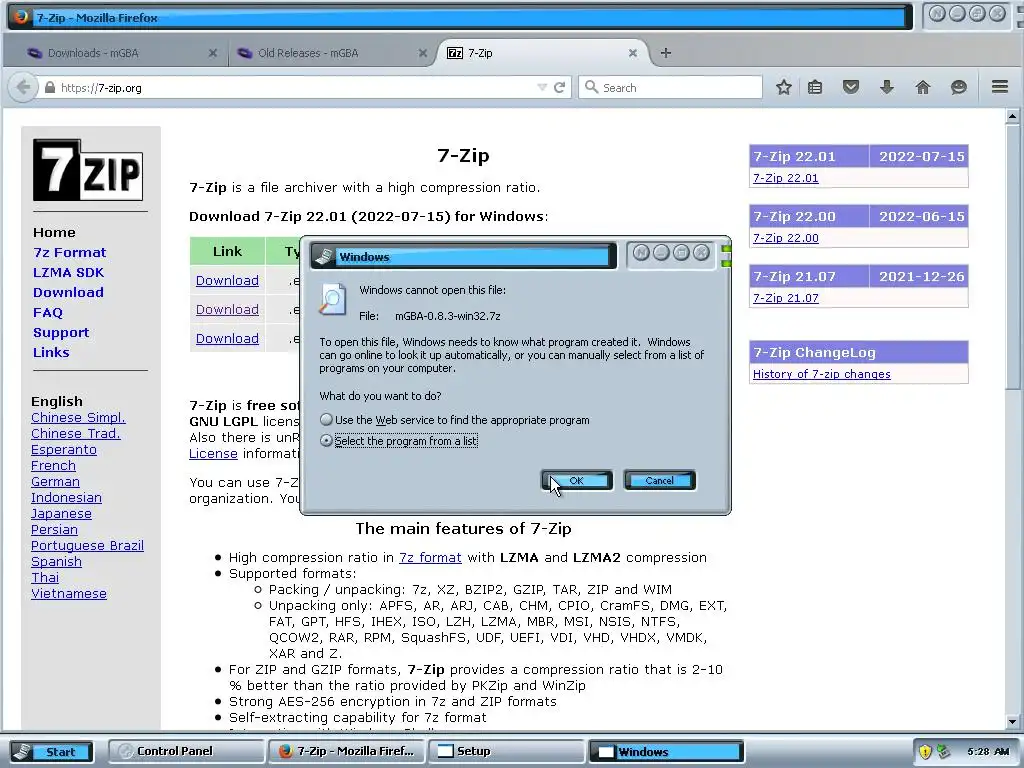Viewport: 1024px width, 768px height.
Task: Go to the Firefox home page icon
Action: 923,87
